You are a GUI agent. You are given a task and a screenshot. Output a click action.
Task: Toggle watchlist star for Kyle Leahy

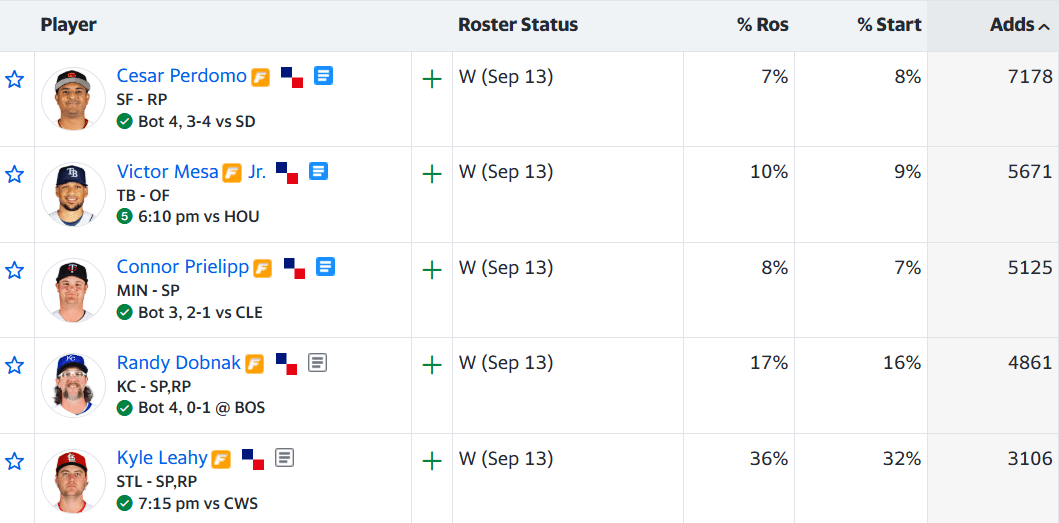click(x=14, y=462)
